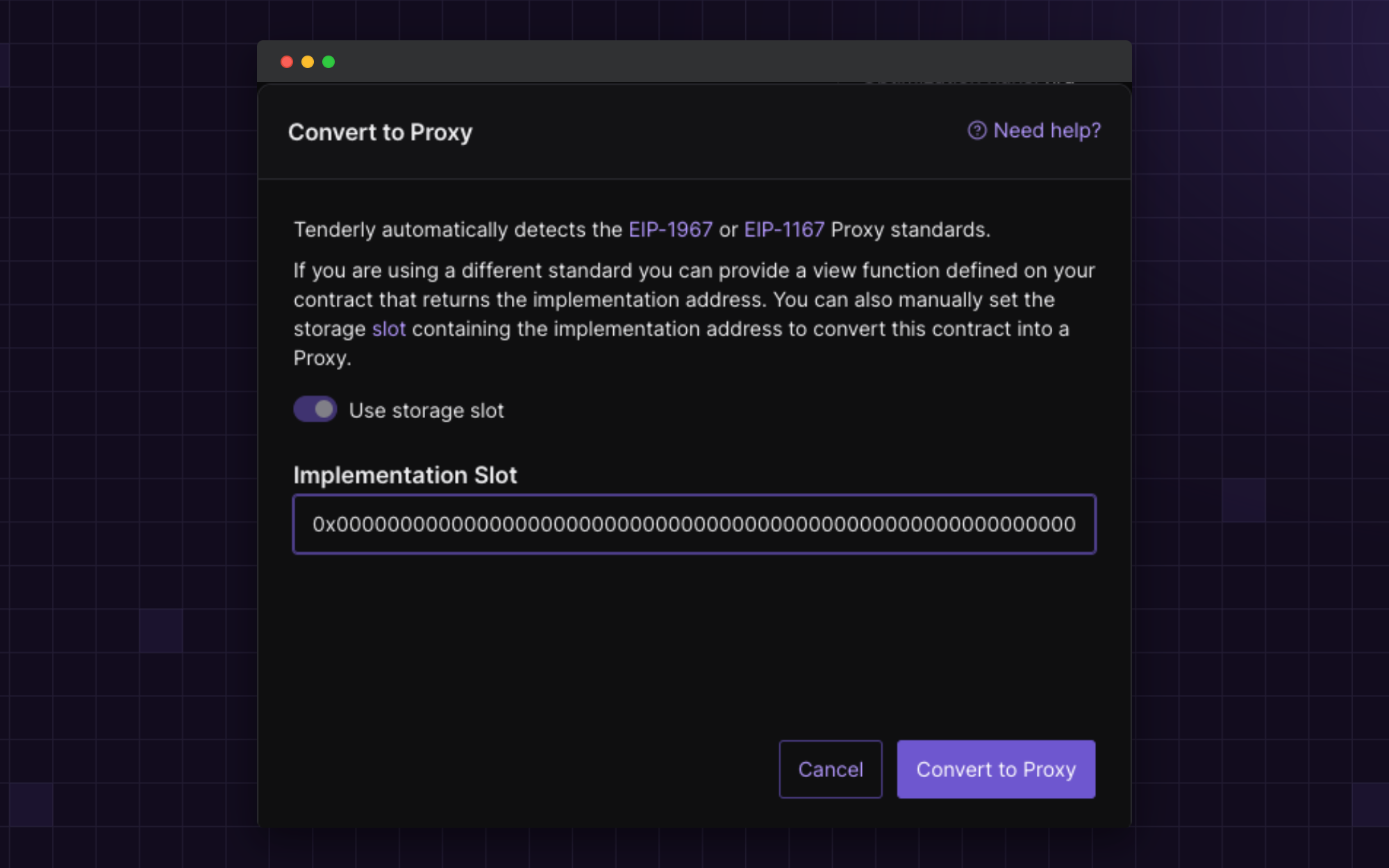Close the window with the red button
Viewport: 1389px width, 868px height.
[x=287, y=62]
